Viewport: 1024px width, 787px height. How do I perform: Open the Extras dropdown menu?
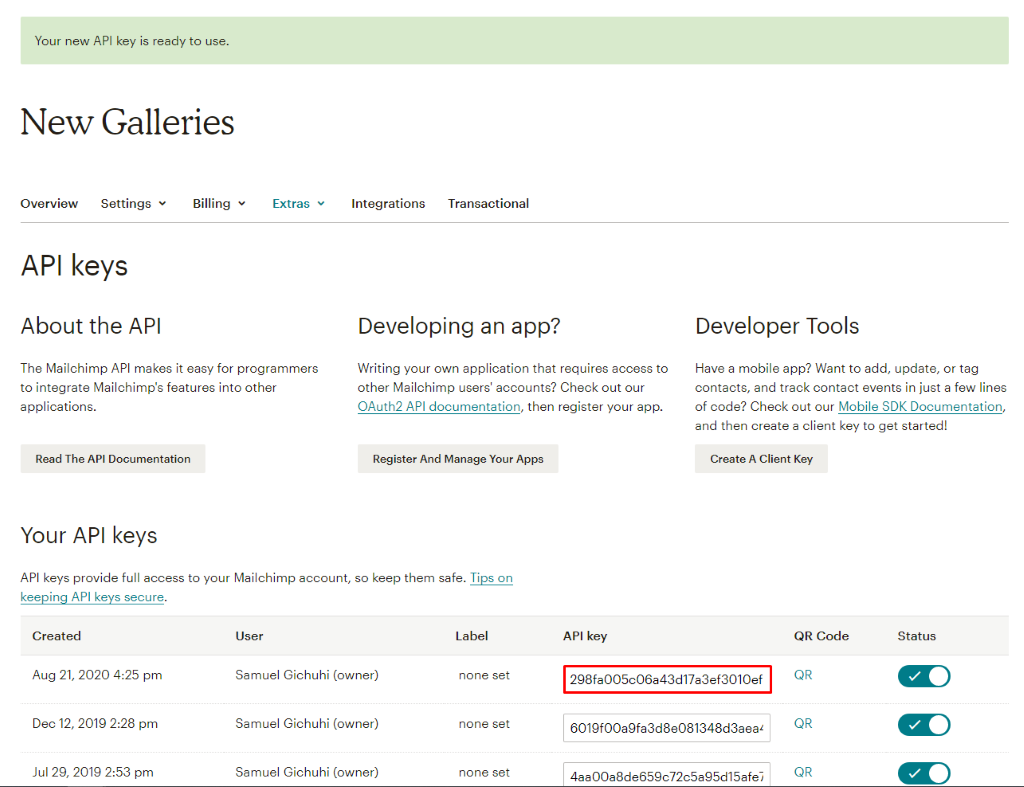tap(298, 203)
